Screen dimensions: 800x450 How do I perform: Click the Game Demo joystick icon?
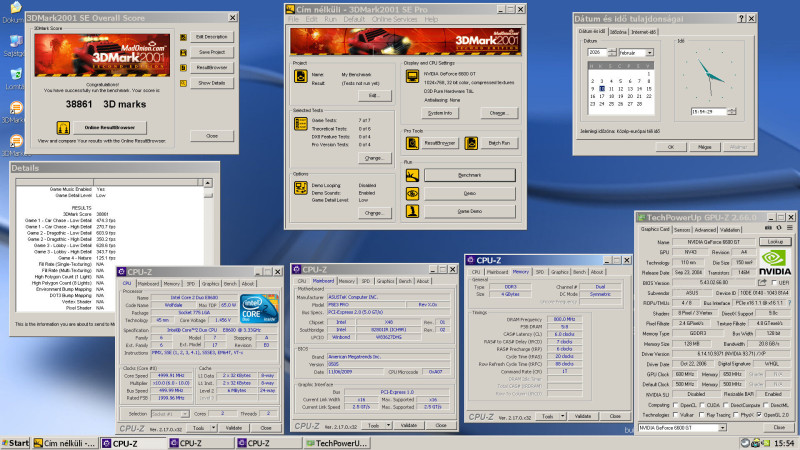[x=413, y=212]
